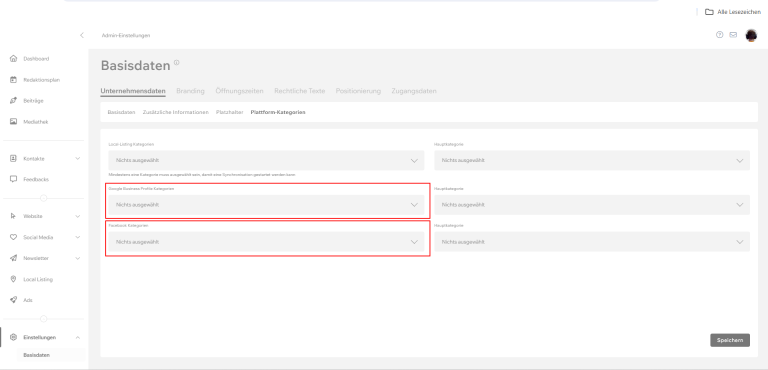This screenshot has height=370, width=768.
Task: Expand the Newsletter submenu chevron
Action: (77, 258)
